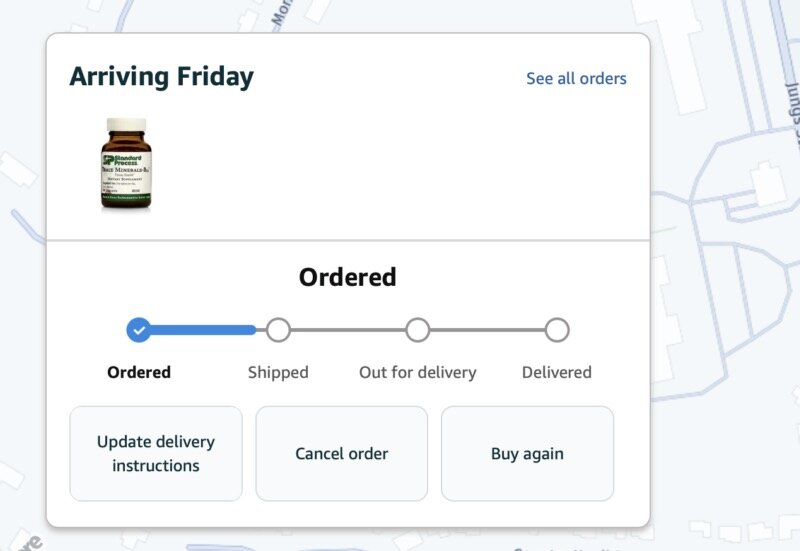Click the Shipped label under tracker
800x551 pixels.
coord(278,372)
